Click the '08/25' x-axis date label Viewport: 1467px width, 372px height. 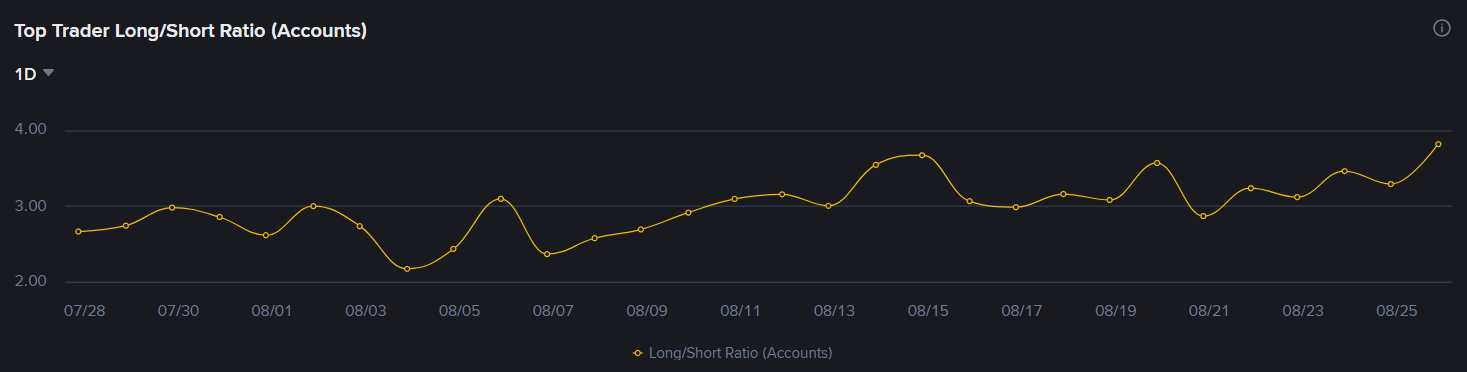[x=1397, y=311]
